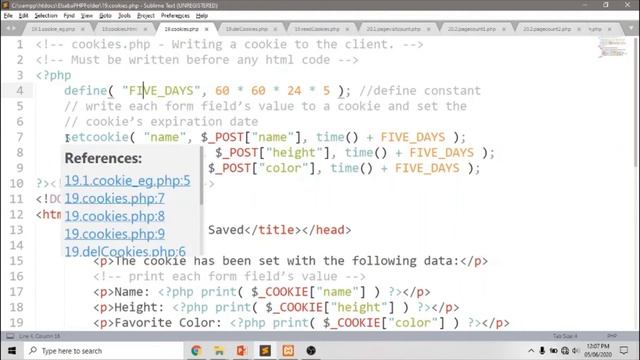640x360 pixels.
Task: Click the "FIVE_DAYS" string in define
Action: pos(161,91)
